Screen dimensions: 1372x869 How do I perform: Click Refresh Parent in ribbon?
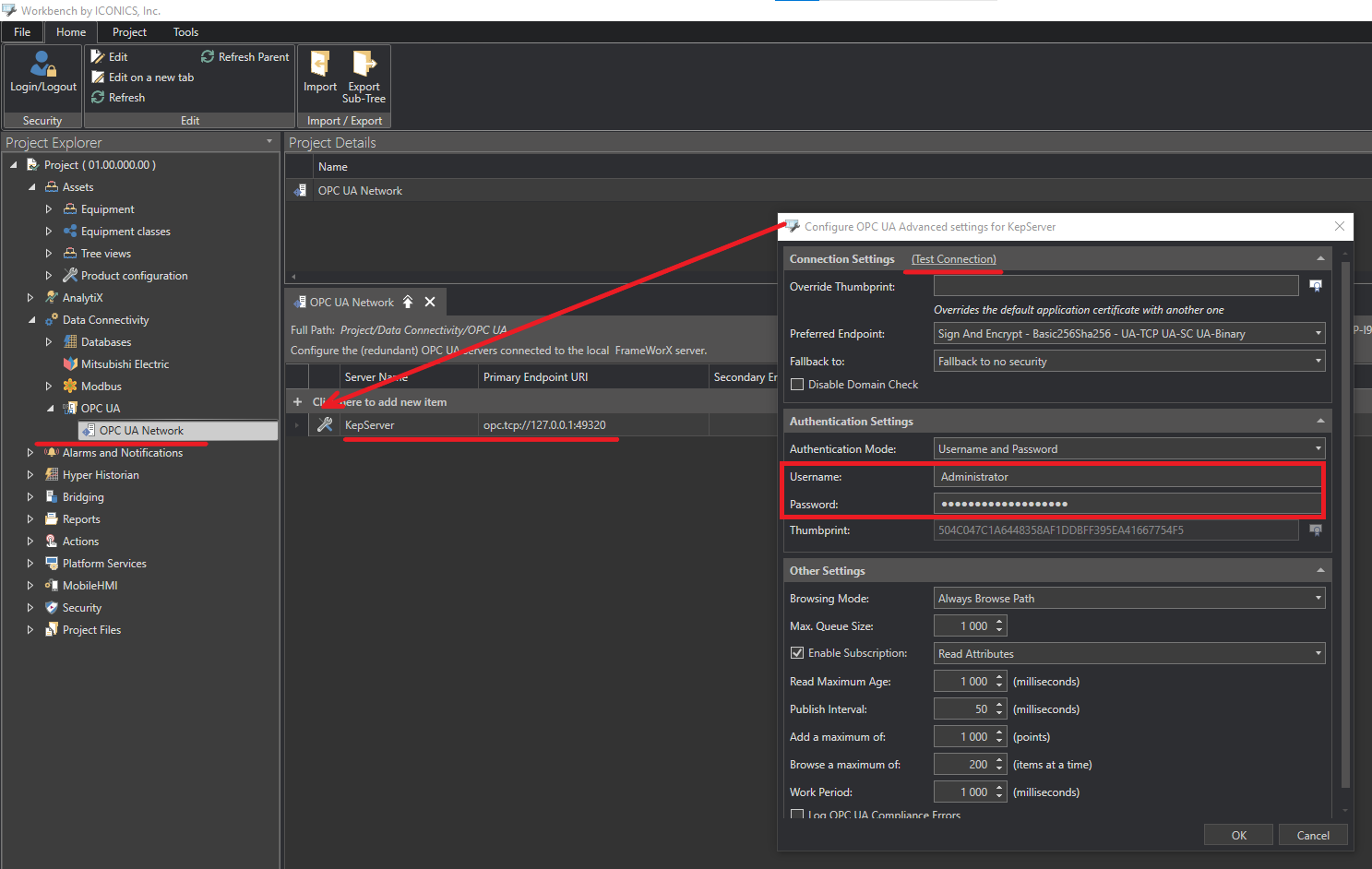245,57
